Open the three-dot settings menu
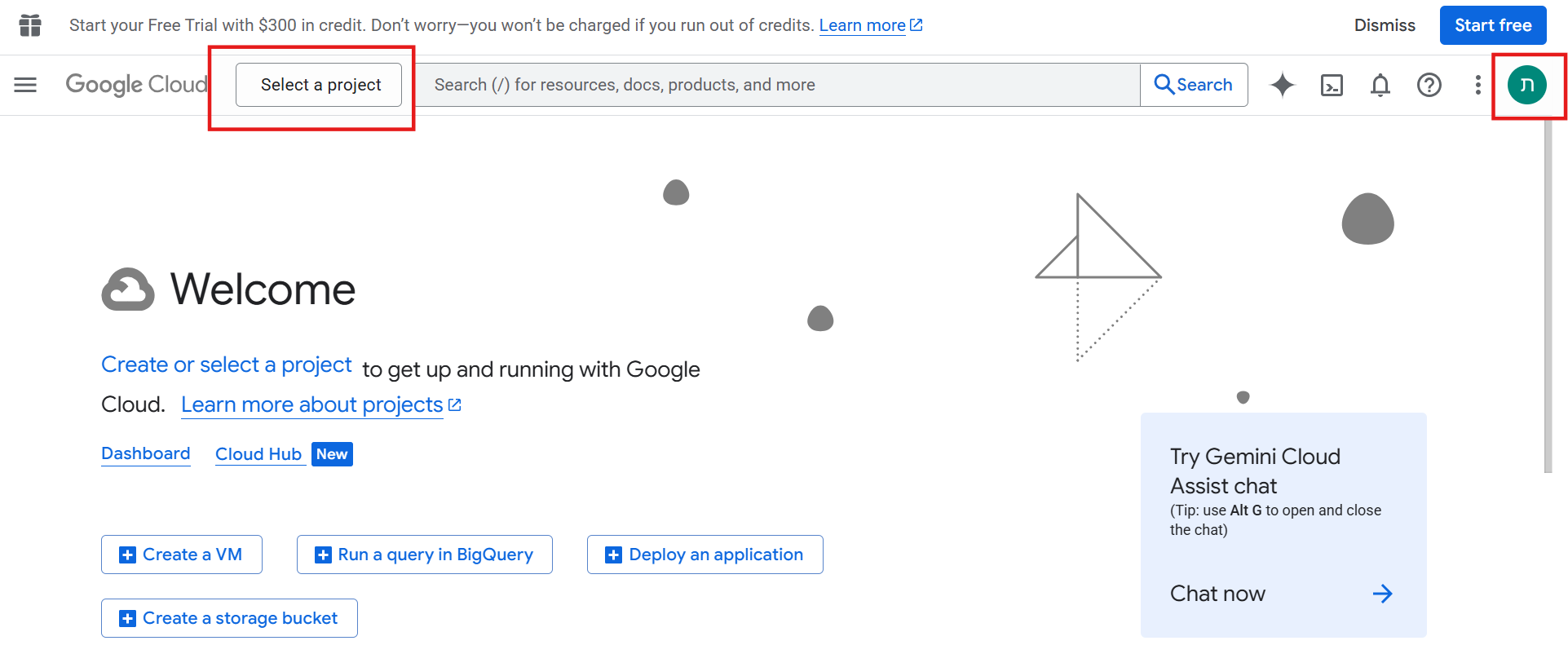1568x654 pixels. [1477, 85]
